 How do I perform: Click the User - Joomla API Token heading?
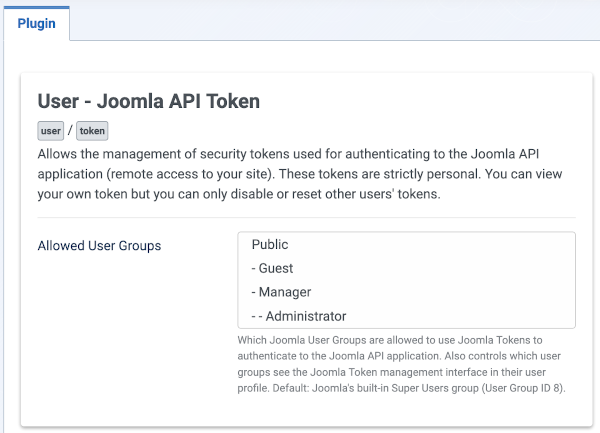pos(148,101)
